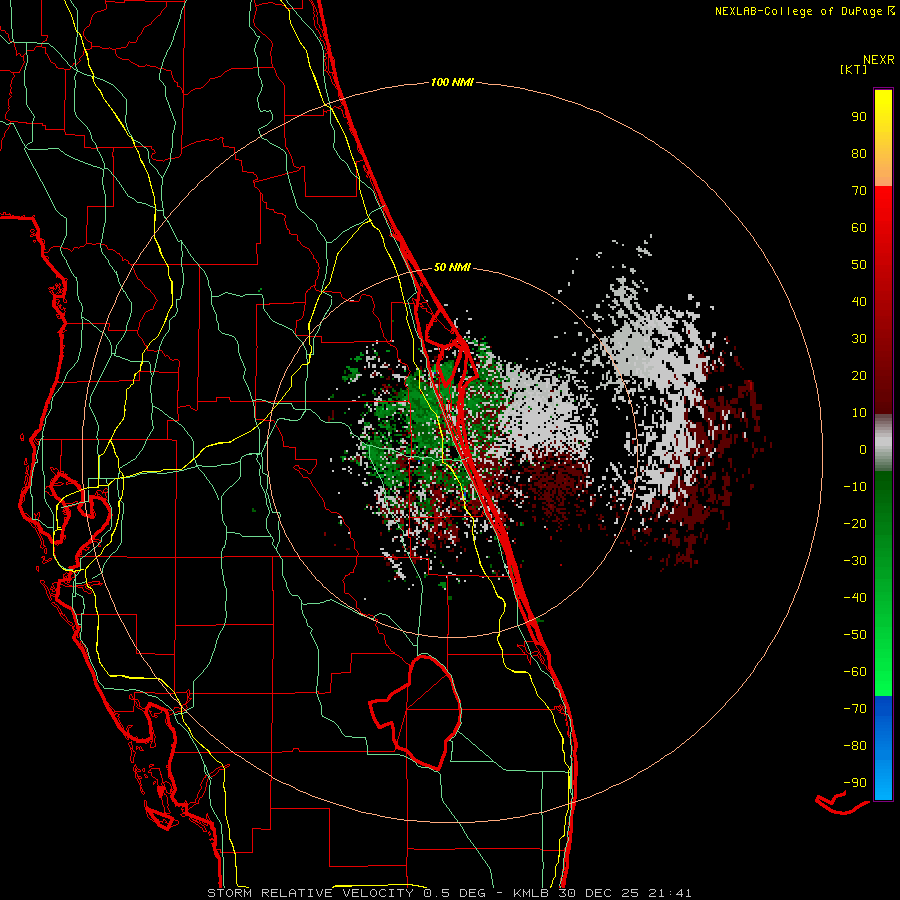Click the -40 knot scale value
Viewport: 900px width, 900px height.
point(855,598)
